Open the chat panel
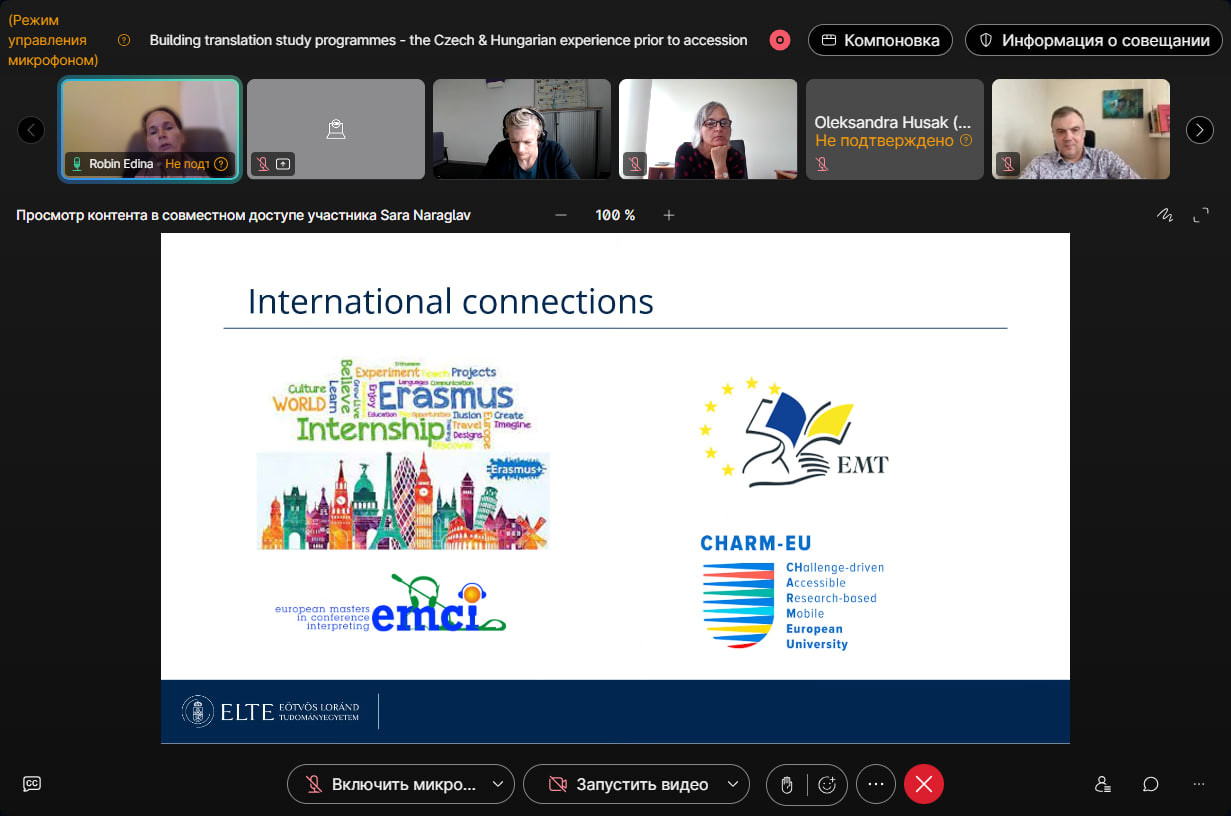 coord(1151,784)
